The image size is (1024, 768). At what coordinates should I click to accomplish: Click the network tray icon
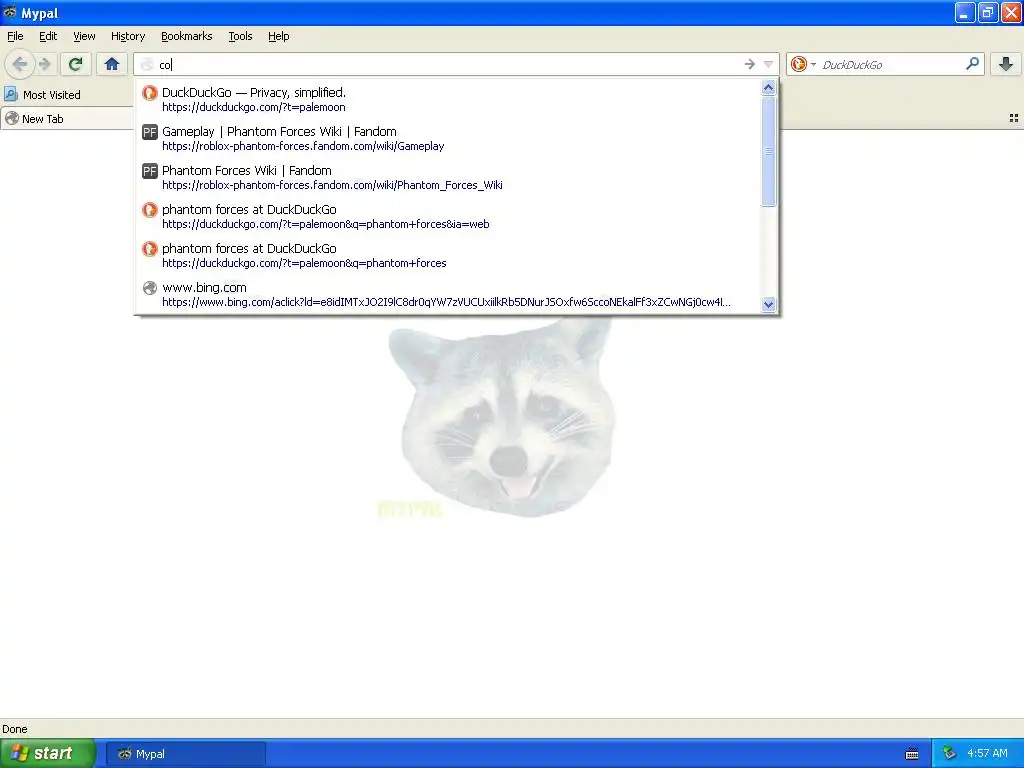tap(949, 753)
